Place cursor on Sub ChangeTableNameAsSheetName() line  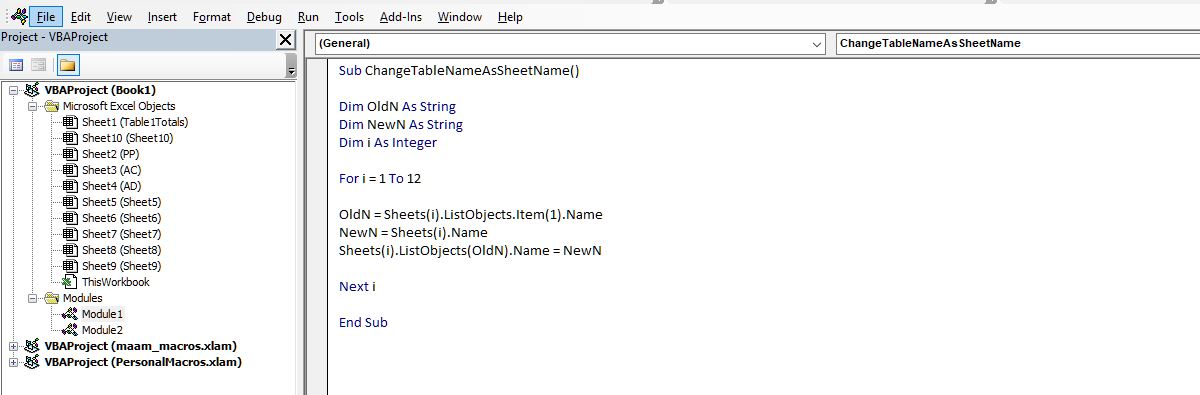(x=459, y=71)
